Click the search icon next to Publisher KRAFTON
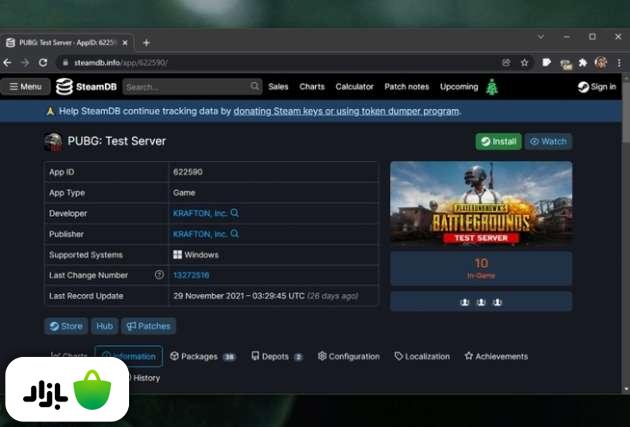The image size is (630, 427). click(x=235, y=234)
